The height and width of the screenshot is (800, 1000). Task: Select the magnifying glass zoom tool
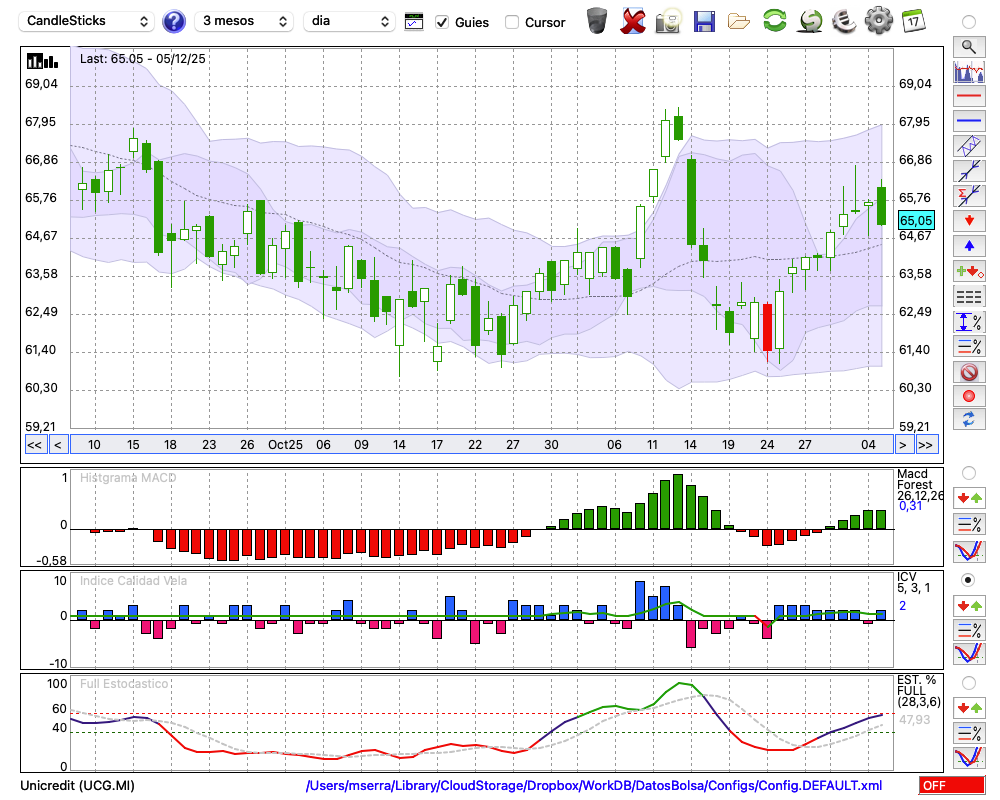tap(968, 46)
